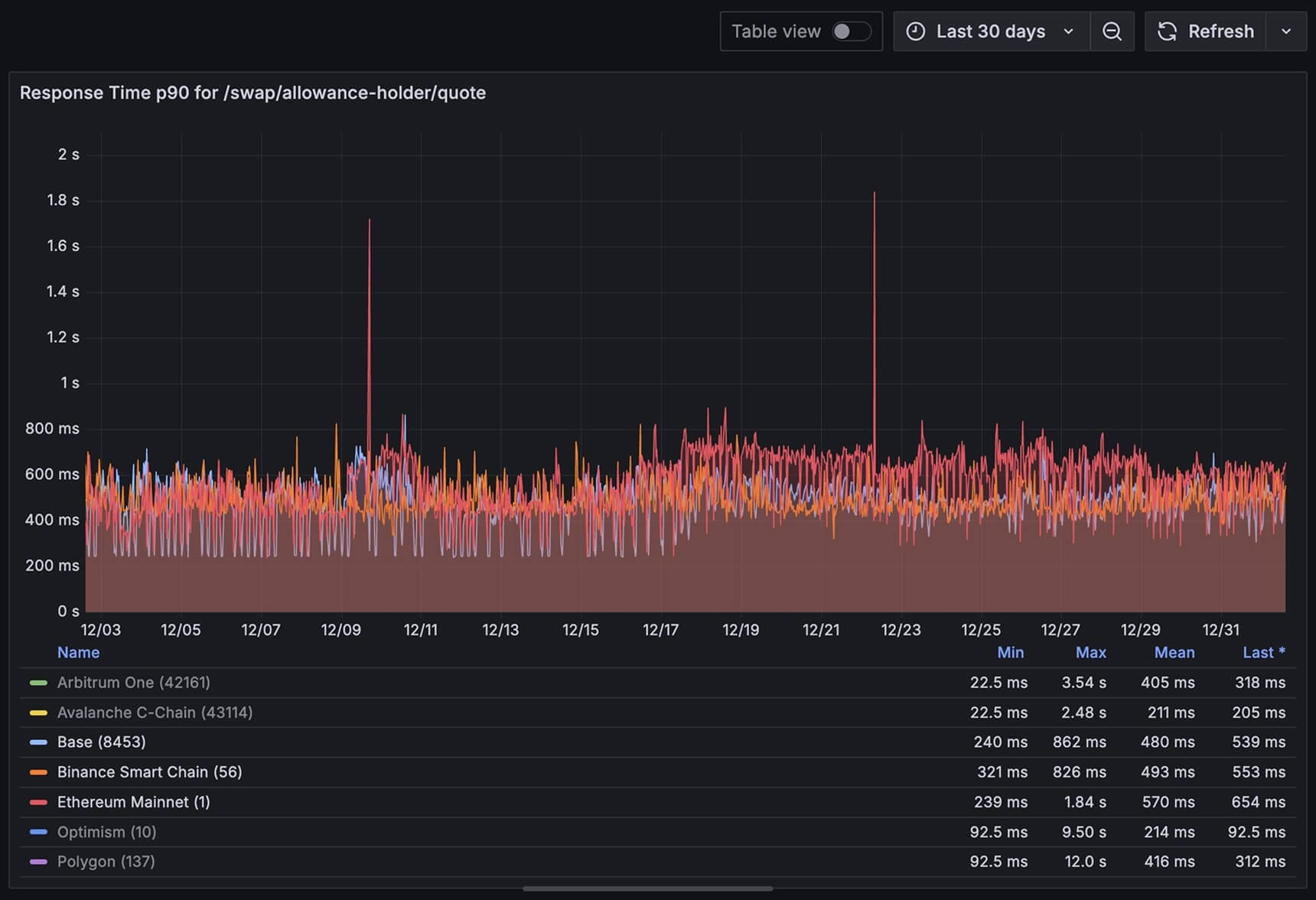1316x900 pixels.
Task: Sort legend table by Max column
Action: [x=1091, y=652]
